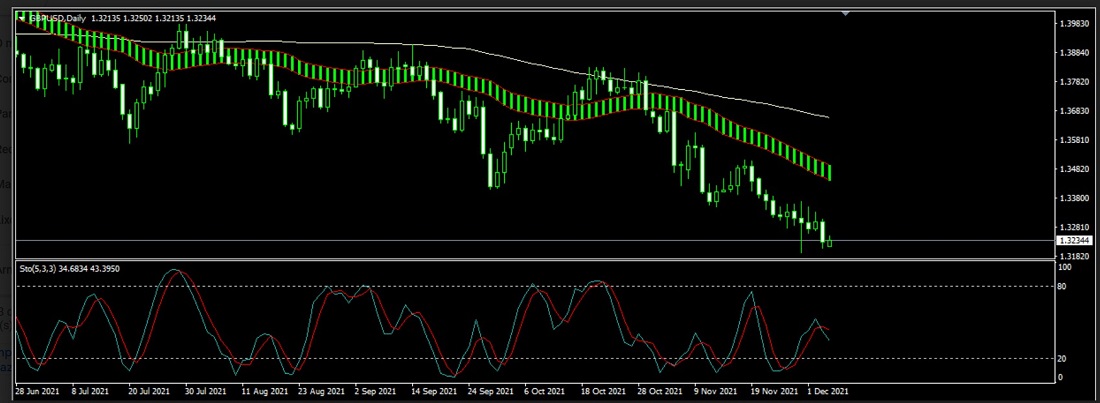The height and width of the screenshot is (403, 1100).
Task: Click the 1.39830 price axis label
Action: (x=1074, y=22)
